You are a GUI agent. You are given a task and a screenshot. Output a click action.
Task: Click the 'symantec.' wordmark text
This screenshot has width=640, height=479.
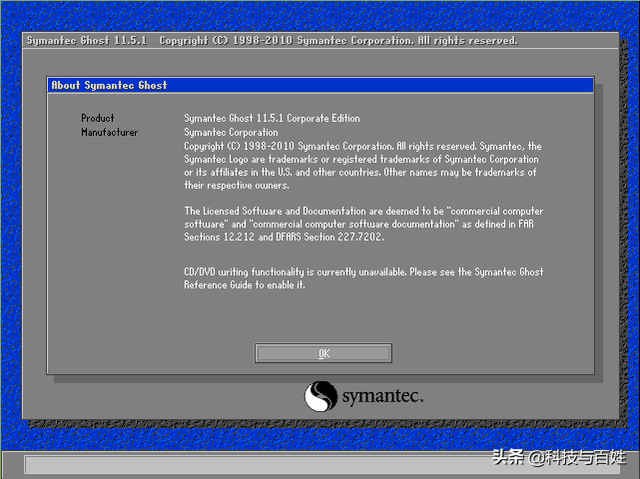coord(382,396)
